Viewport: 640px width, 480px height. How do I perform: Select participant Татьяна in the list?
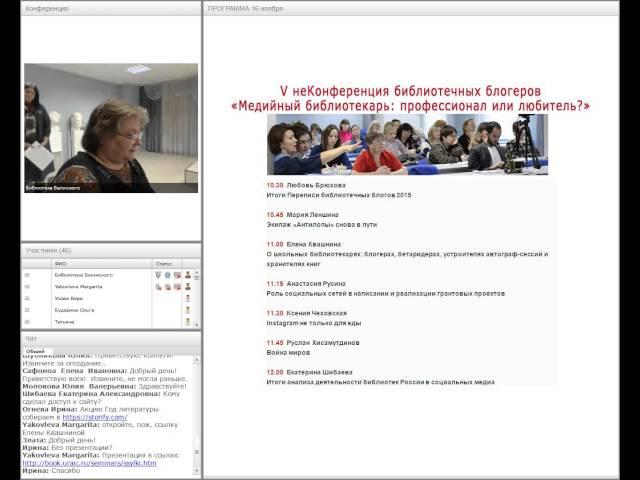[x=65, y=322]
